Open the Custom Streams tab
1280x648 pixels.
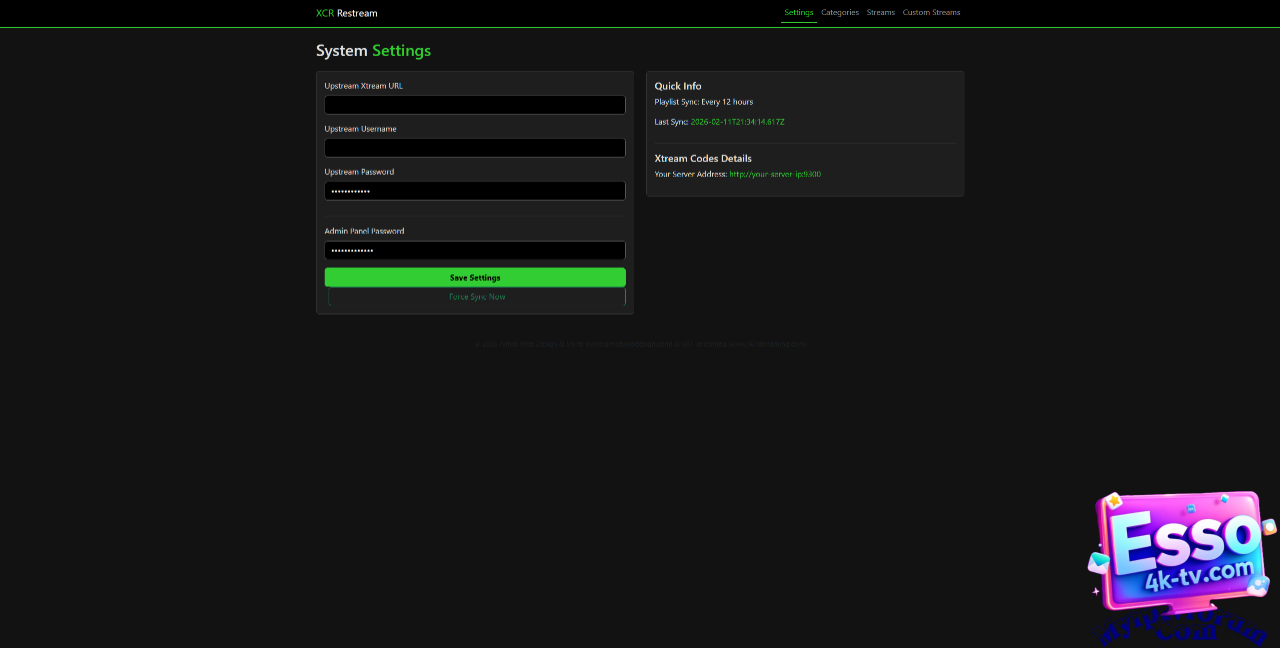point(931,13)
